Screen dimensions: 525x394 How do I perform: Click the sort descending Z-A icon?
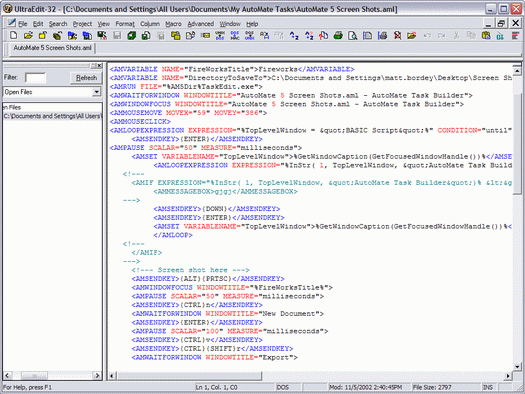pos(309,35)
